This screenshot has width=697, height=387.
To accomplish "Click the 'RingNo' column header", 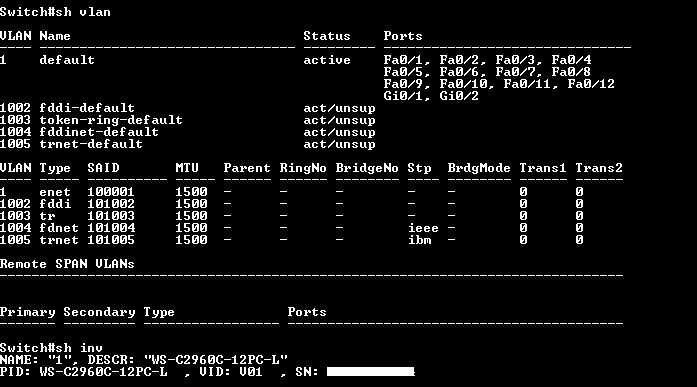I will [303, 168].
